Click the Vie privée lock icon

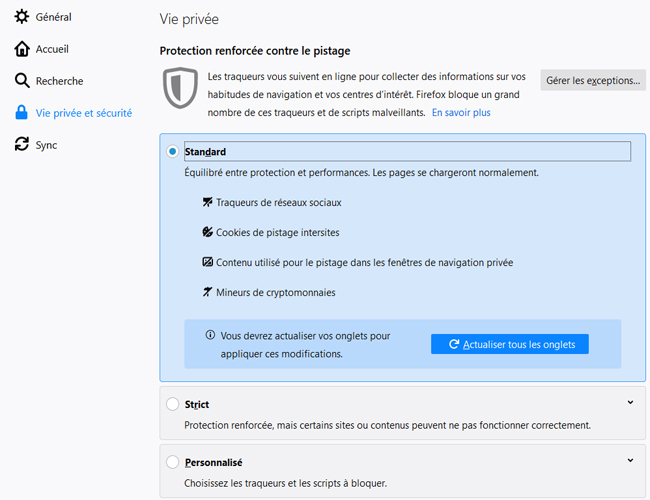[22, 113]
